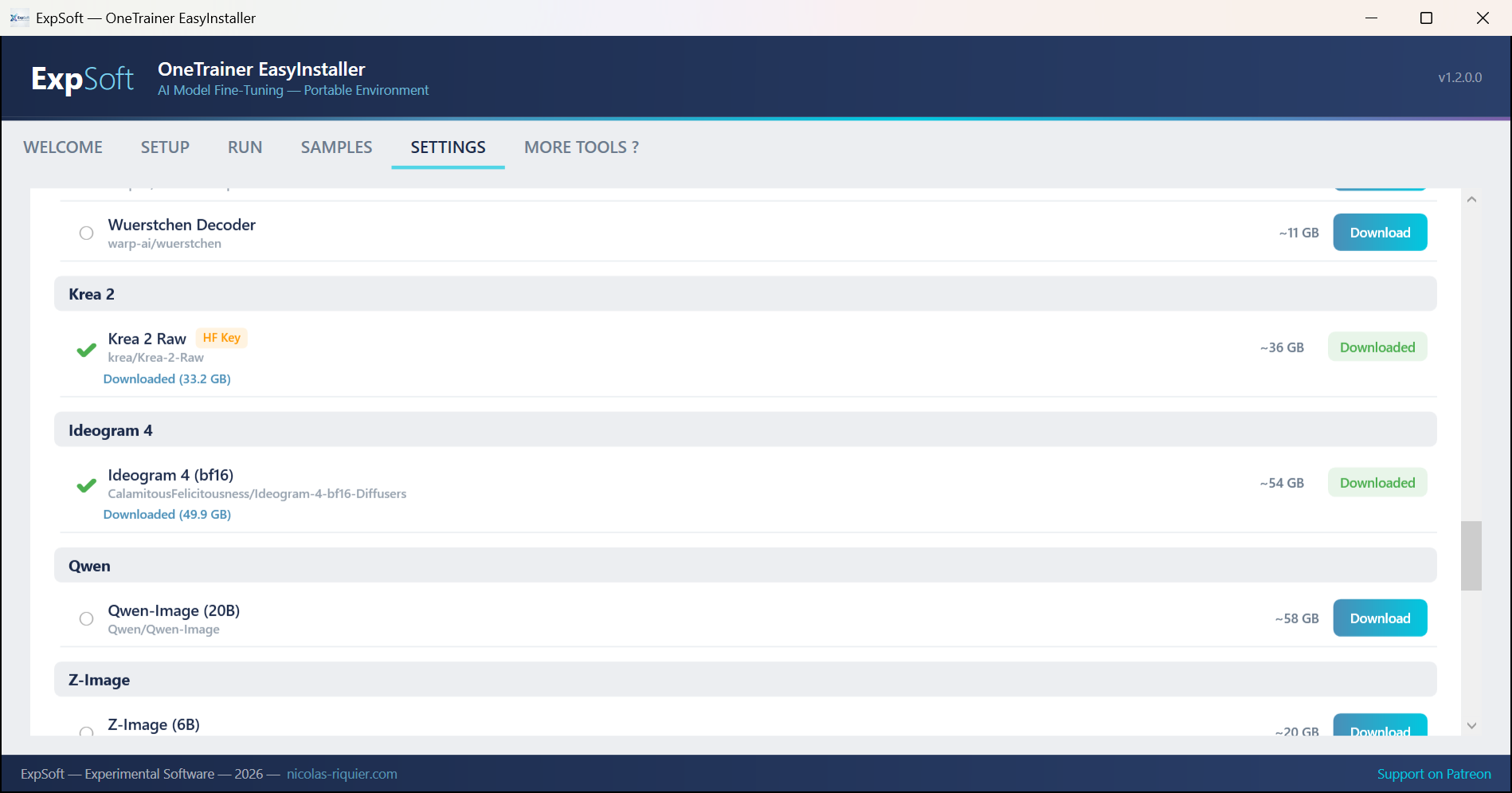The width and height of the screenshot is (1512, 793).
Task: Click the Z-Image section header
Action: click(745, 680)
